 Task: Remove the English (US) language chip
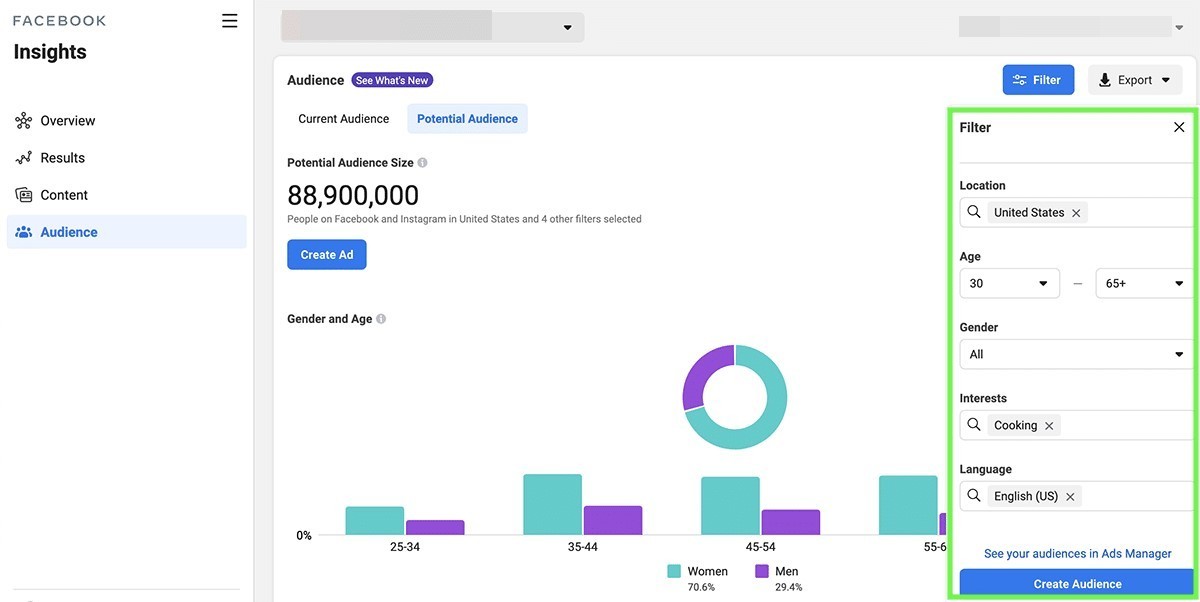point(1070,497)
